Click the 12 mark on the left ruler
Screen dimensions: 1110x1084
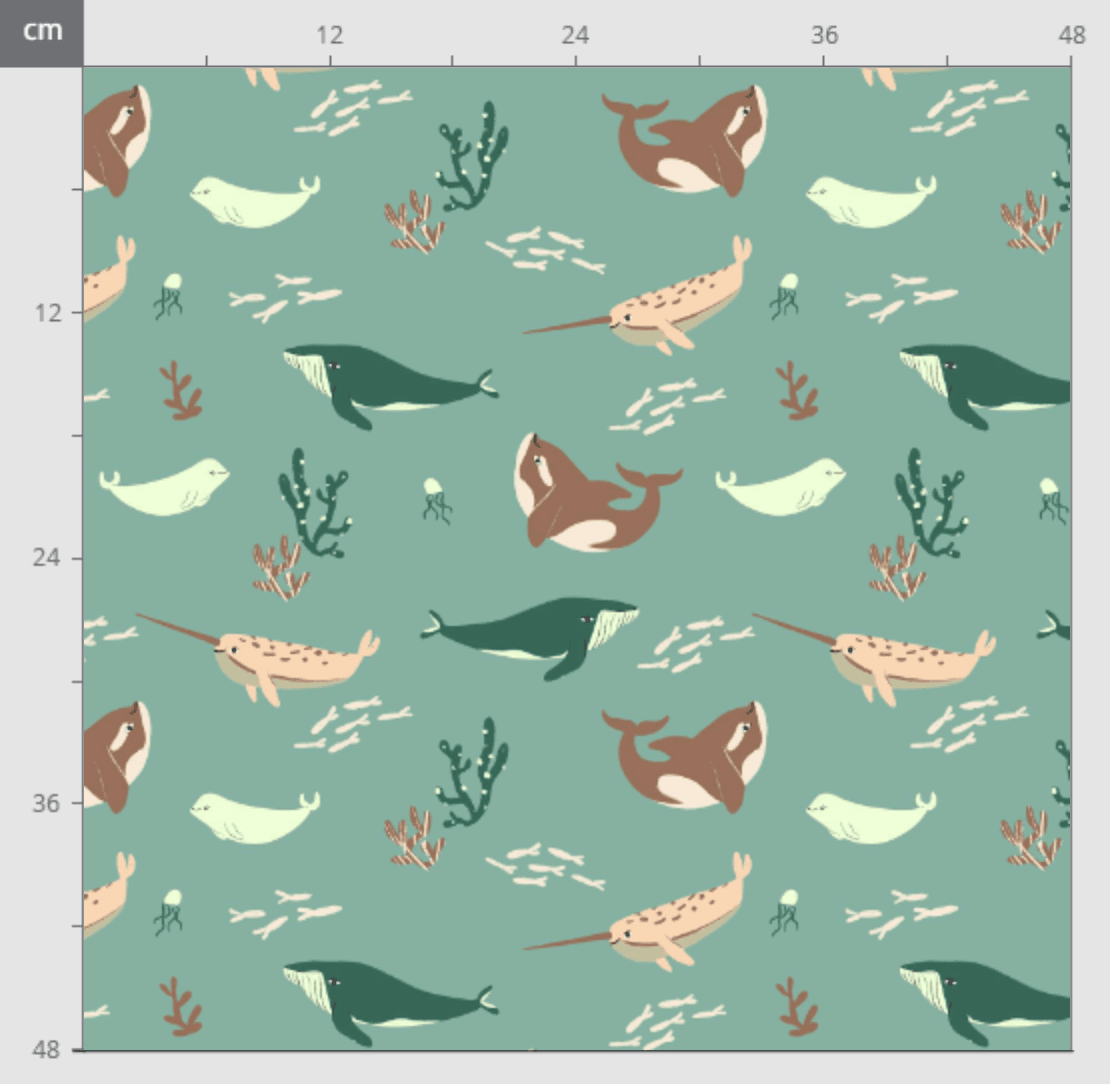coord(47,312)
